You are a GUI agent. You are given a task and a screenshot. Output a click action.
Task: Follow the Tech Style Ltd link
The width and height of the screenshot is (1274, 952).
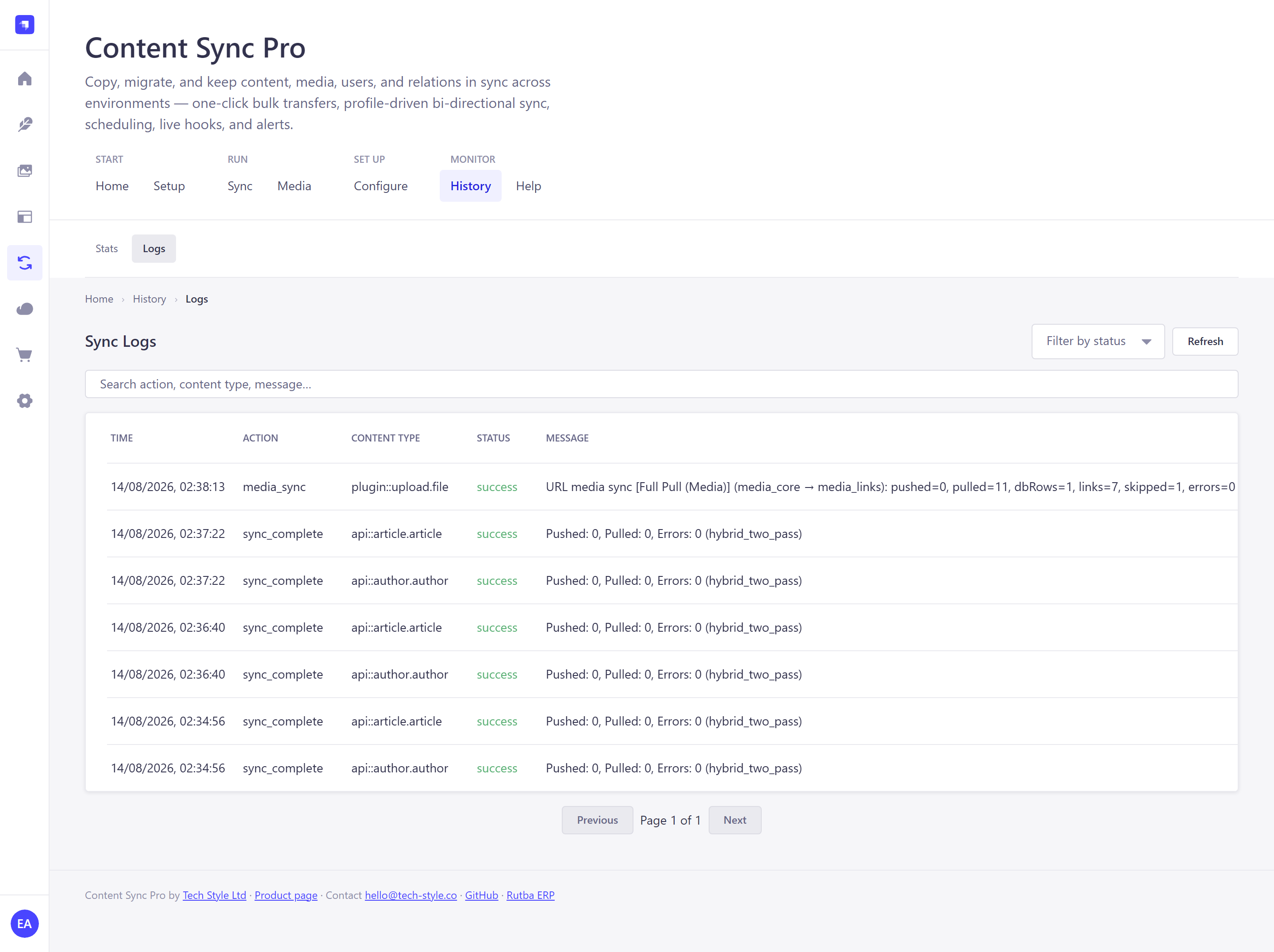214,895
